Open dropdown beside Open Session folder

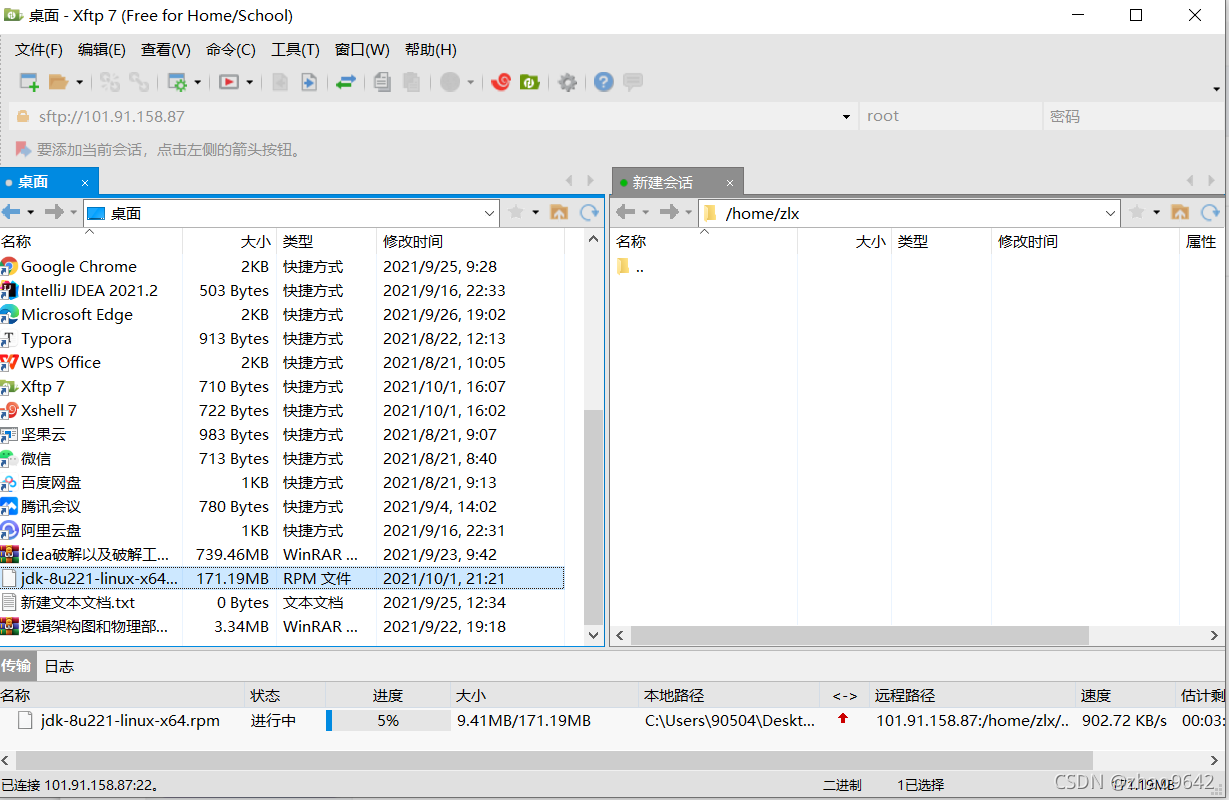point(79,82)
